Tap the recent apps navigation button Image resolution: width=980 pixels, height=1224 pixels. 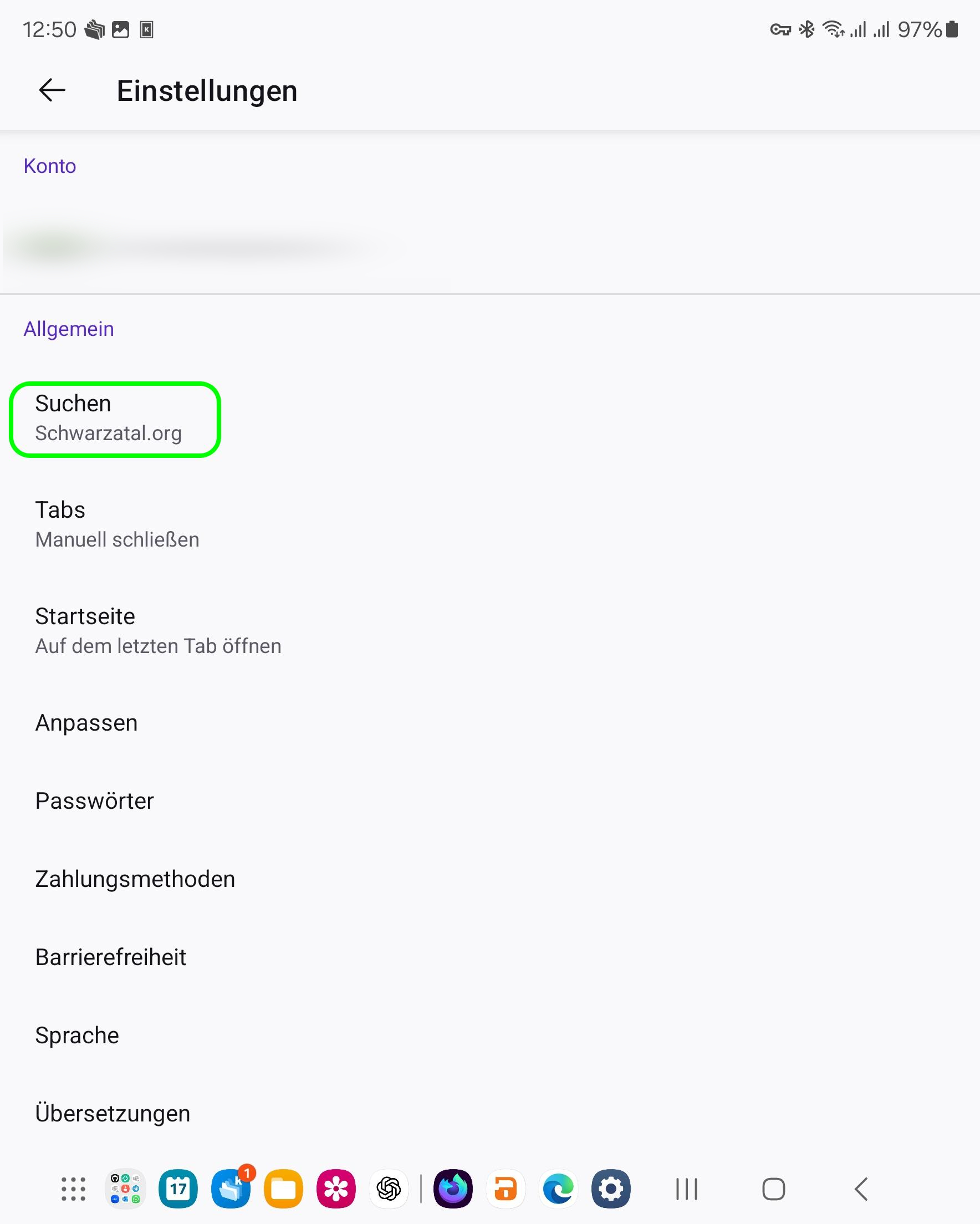tap(686, 1189)
